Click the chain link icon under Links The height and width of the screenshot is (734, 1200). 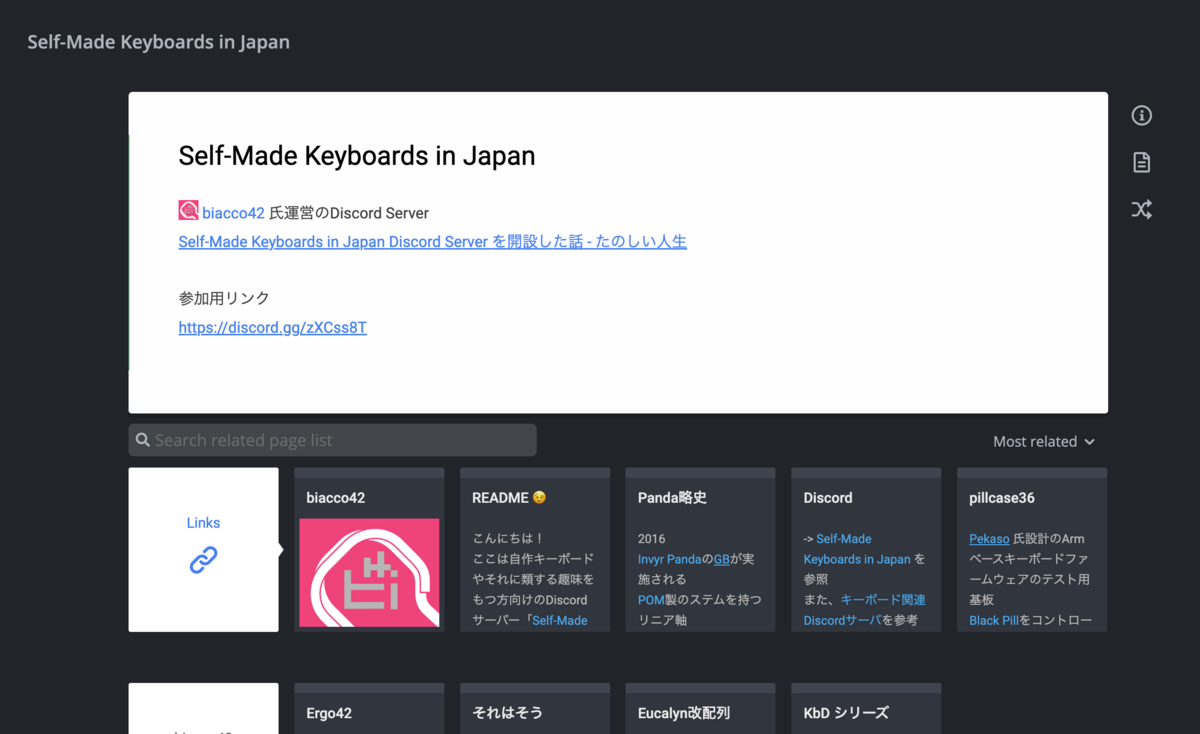(203, 560)
